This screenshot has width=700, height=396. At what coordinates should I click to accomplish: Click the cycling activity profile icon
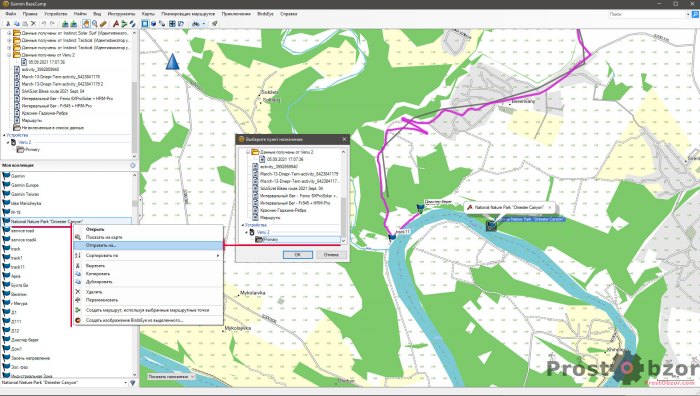(196, 24)
